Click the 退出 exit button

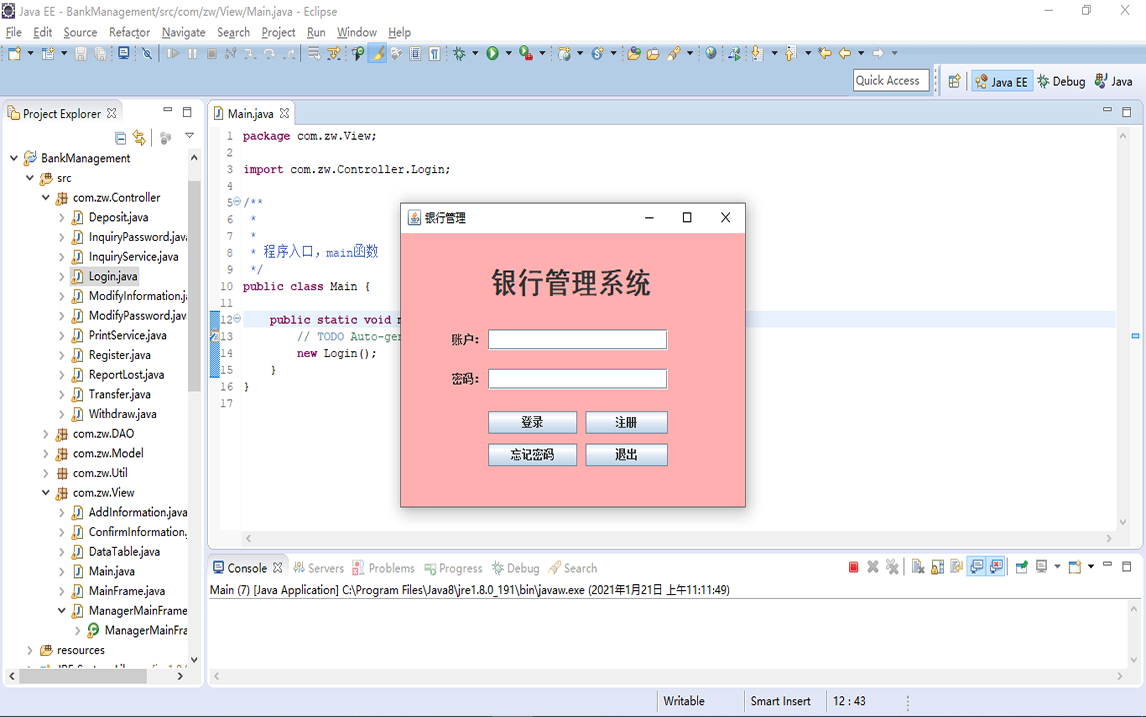coord(626,455)
